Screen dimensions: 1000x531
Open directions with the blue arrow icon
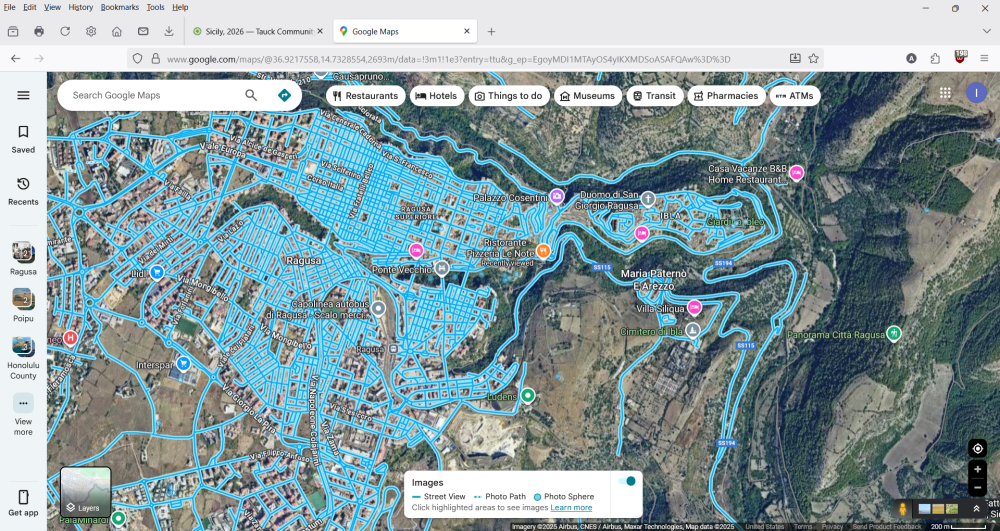(x=284, y=95)
